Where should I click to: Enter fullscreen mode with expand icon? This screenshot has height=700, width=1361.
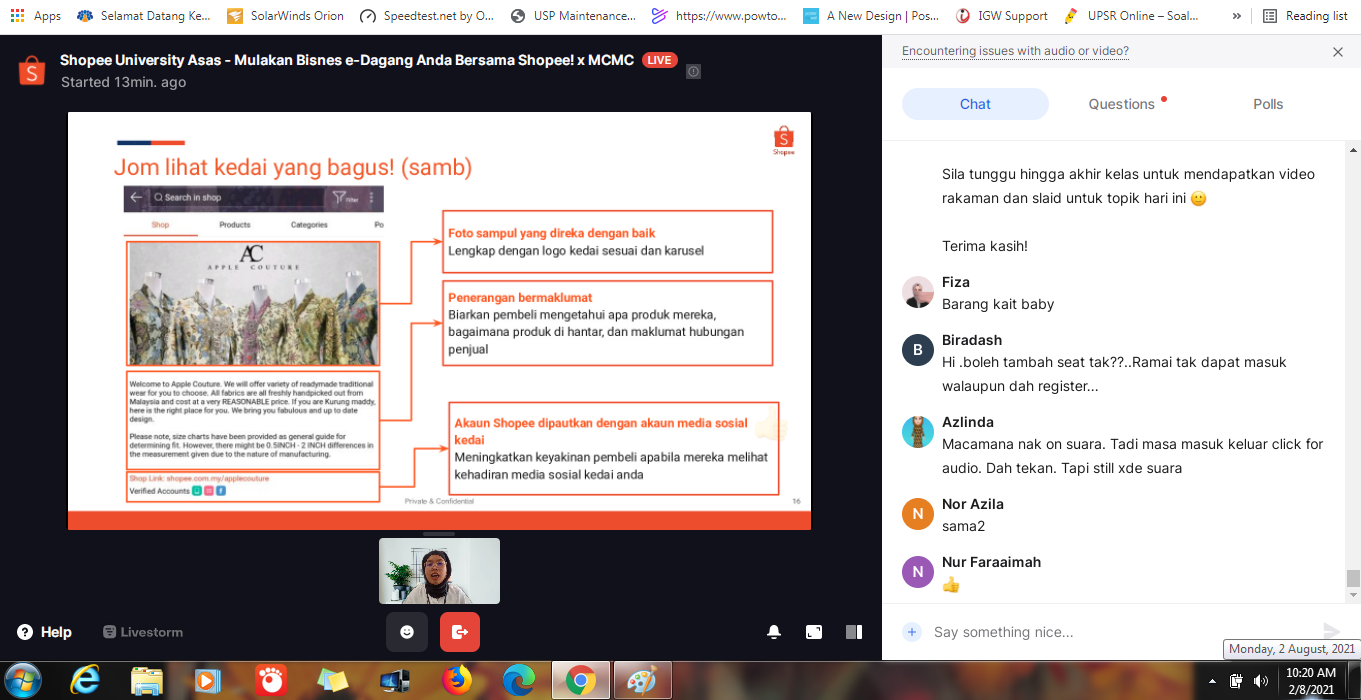tap(814, 632)
